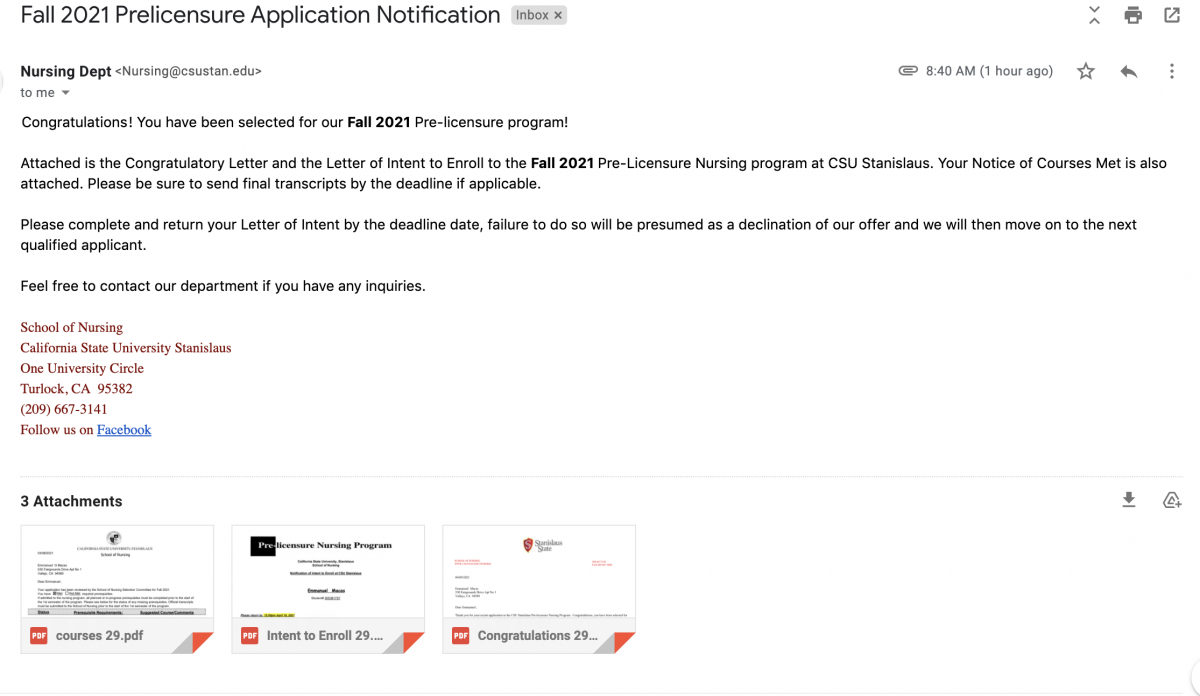Click the PDF icon of Congratulations attachment
1200x696 pixels.
point(461,635)
